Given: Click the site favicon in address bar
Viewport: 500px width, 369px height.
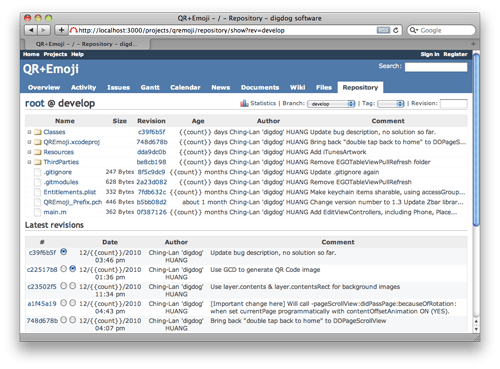Looking at the screenshot, I should [x=73, y=30].
